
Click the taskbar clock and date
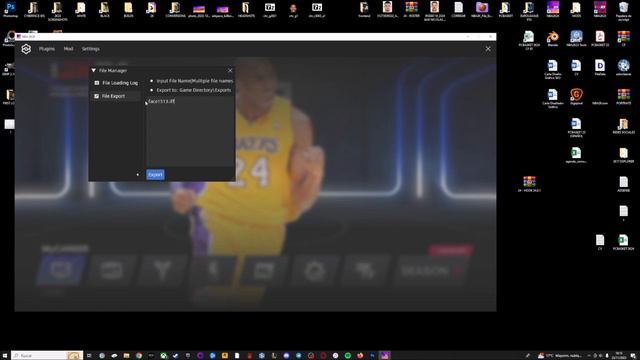(x=619, y=356)
